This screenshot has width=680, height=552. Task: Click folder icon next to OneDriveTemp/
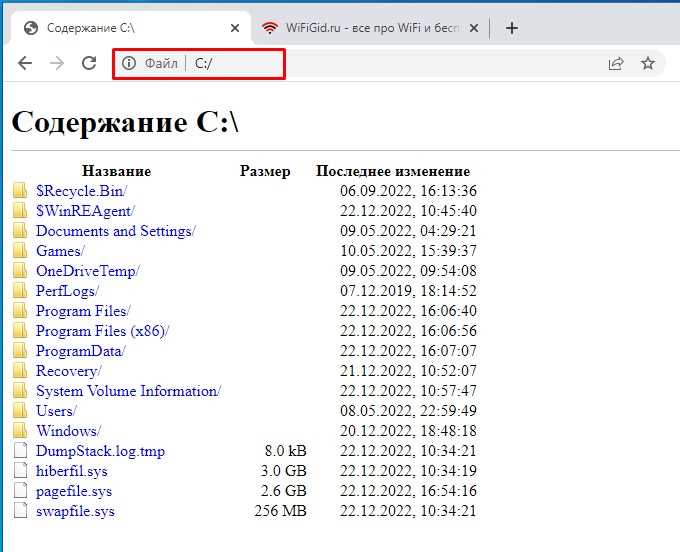coord(20,270)
